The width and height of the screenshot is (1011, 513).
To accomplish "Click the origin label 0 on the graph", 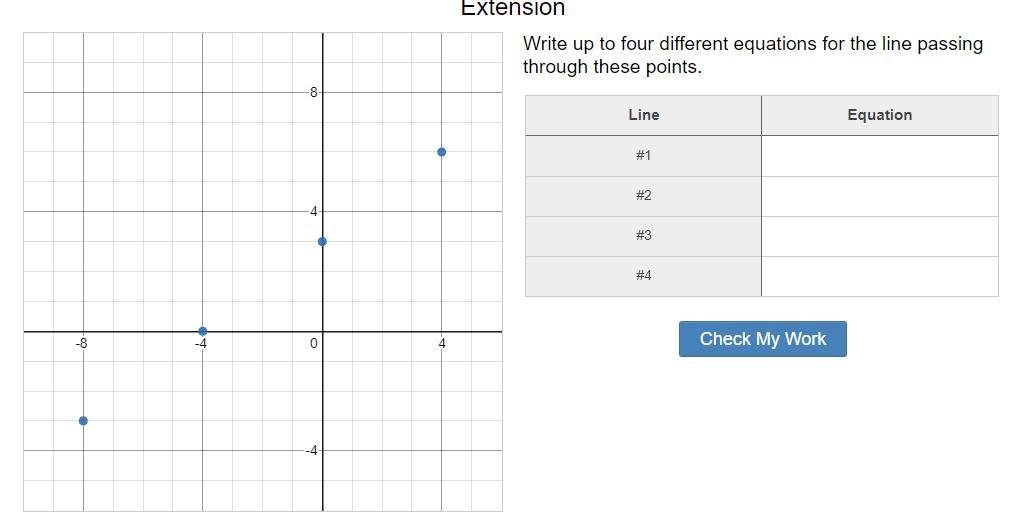I will pyautogui.click(x=313, y=344).
